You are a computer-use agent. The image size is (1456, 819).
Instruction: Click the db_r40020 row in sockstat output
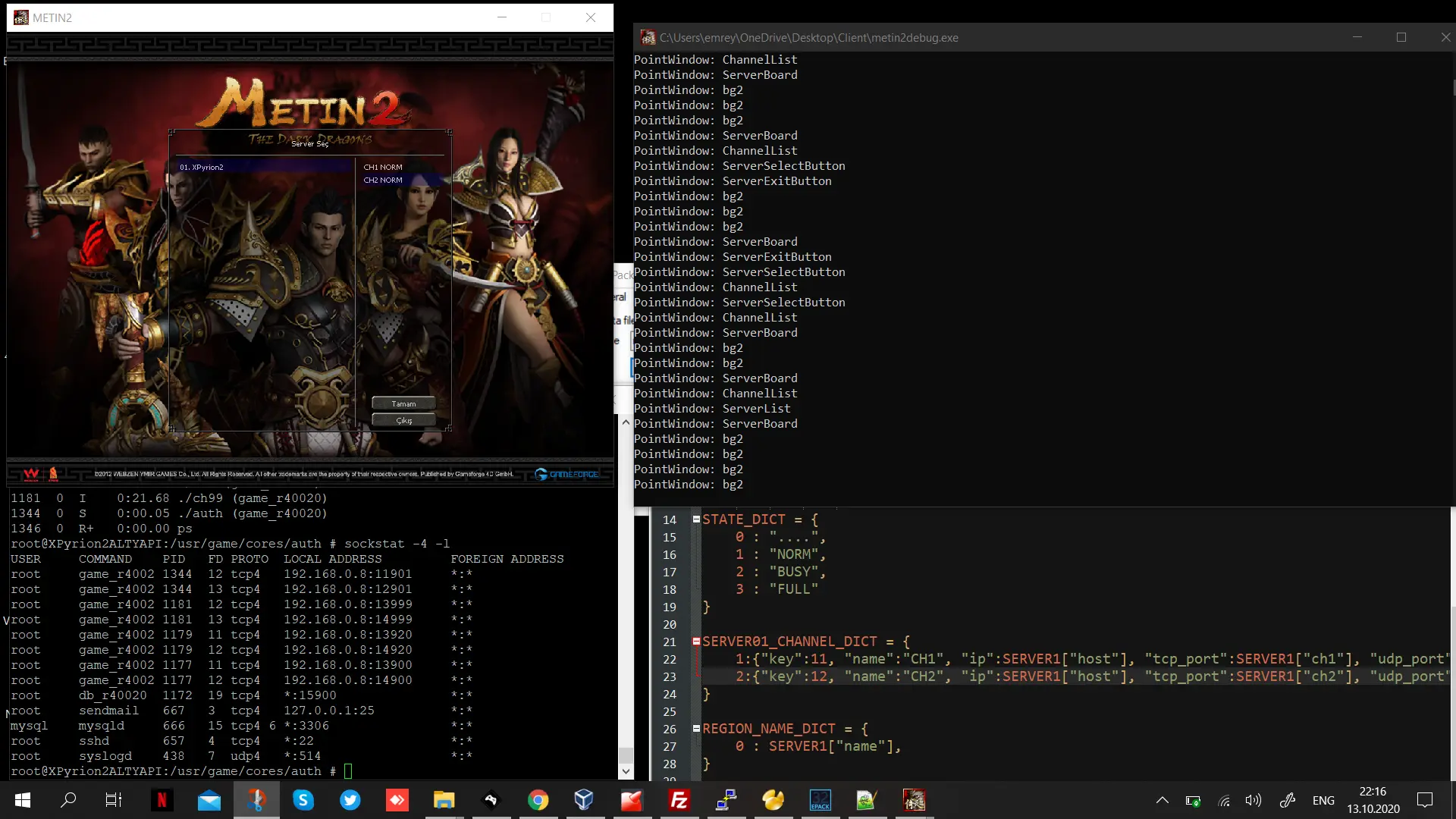coord(242,695)
